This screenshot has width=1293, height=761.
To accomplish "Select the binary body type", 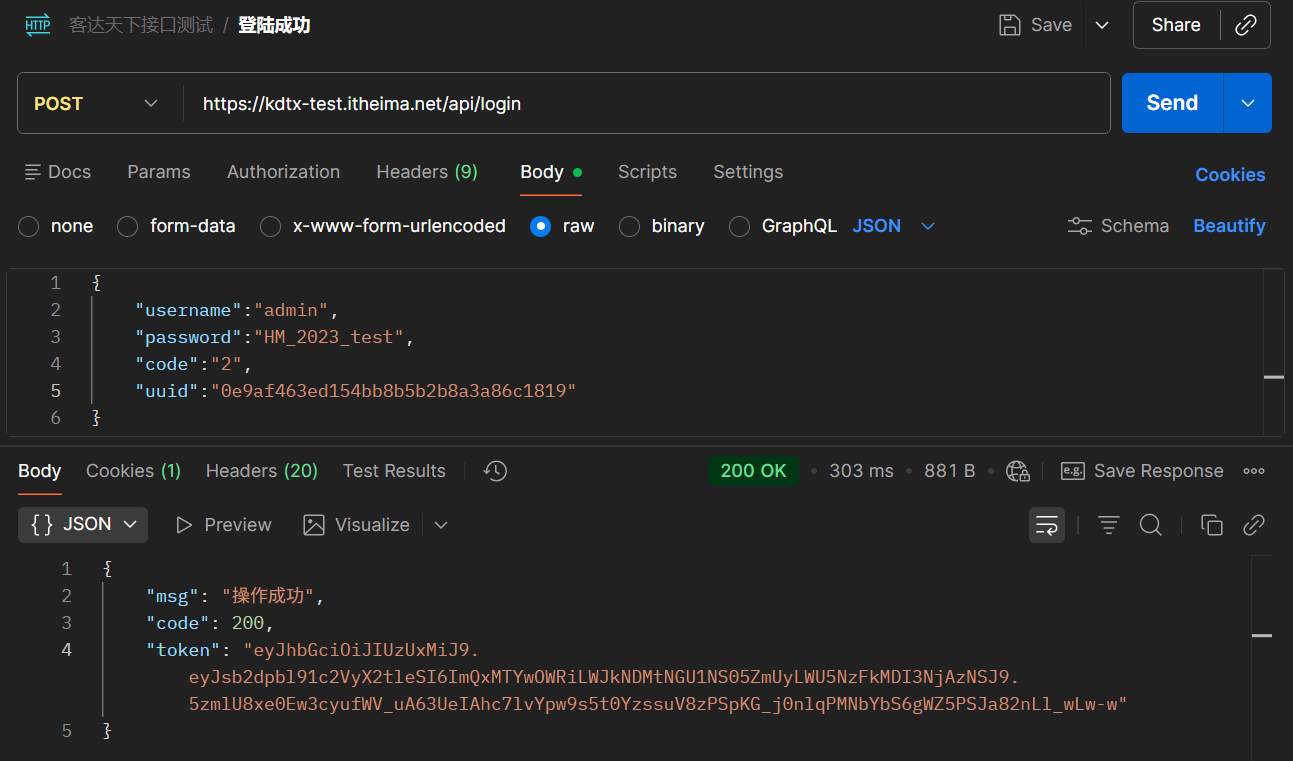I will 629,227.
